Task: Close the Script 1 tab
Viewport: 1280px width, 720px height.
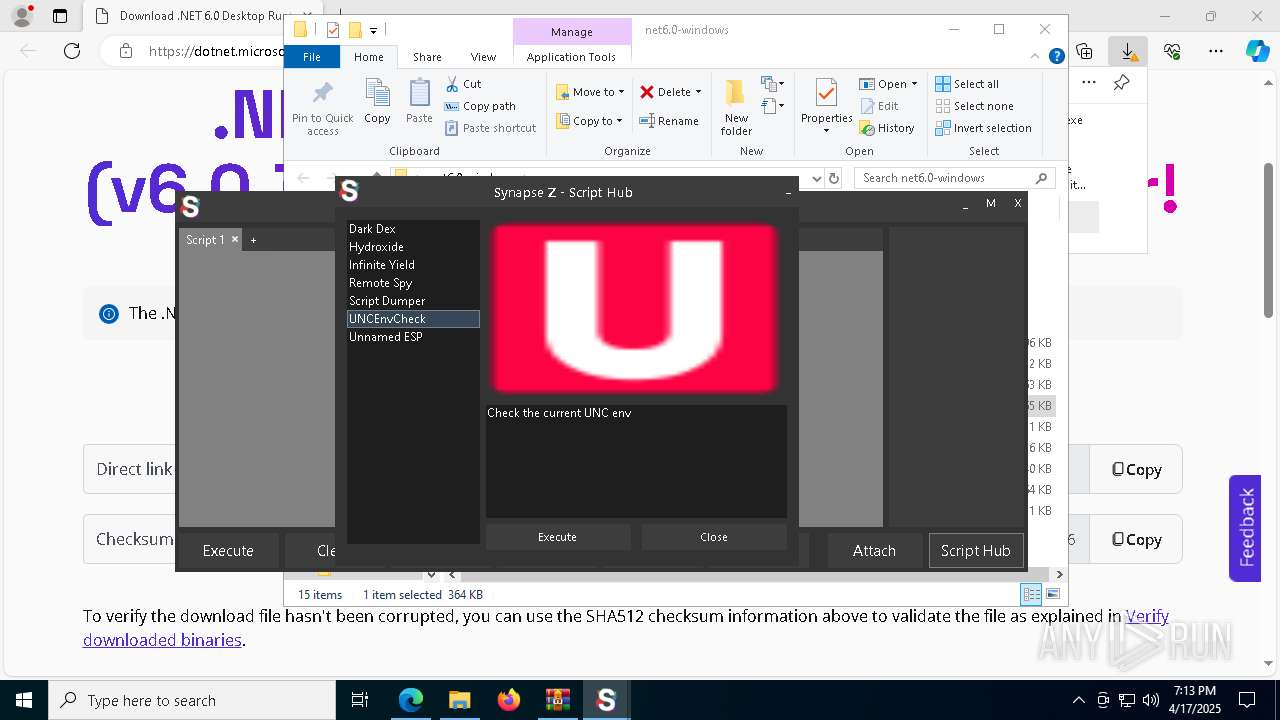Action: [235, 239]
